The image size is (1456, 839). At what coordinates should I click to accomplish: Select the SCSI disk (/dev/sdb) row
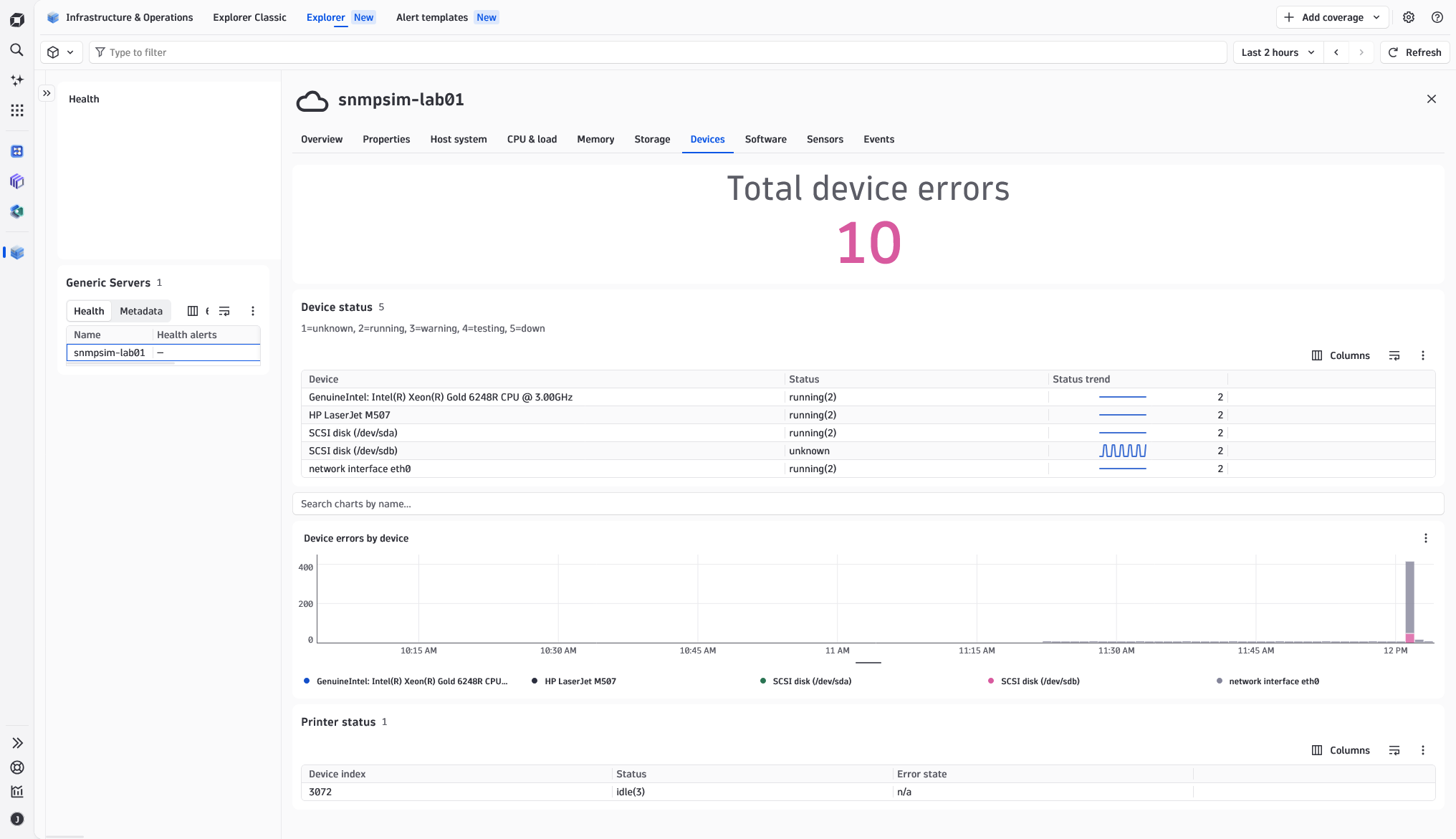click(868, 451)
